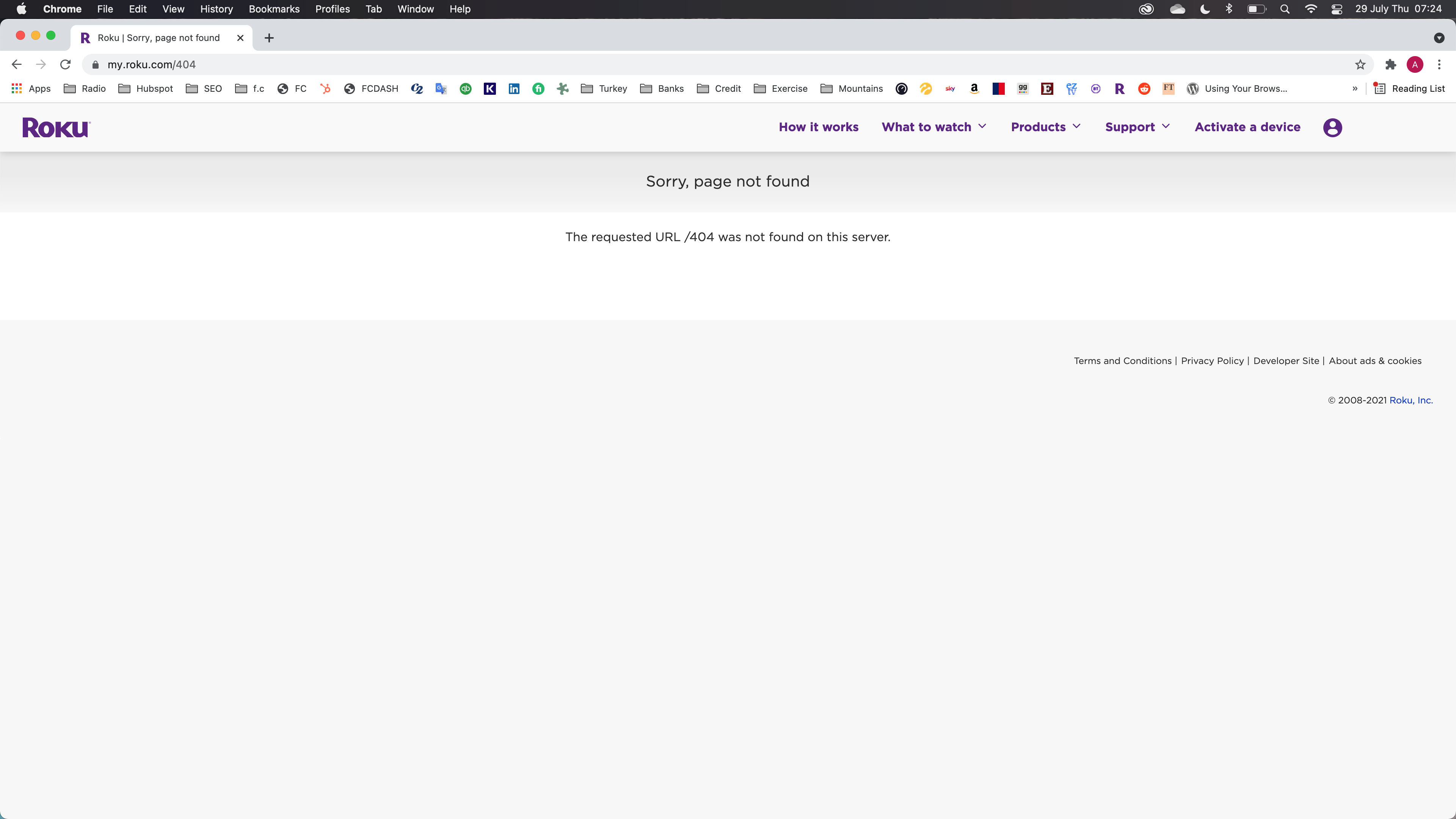Open the tab search arrow button
The image size is (1456, 819).
(1439, 38)
